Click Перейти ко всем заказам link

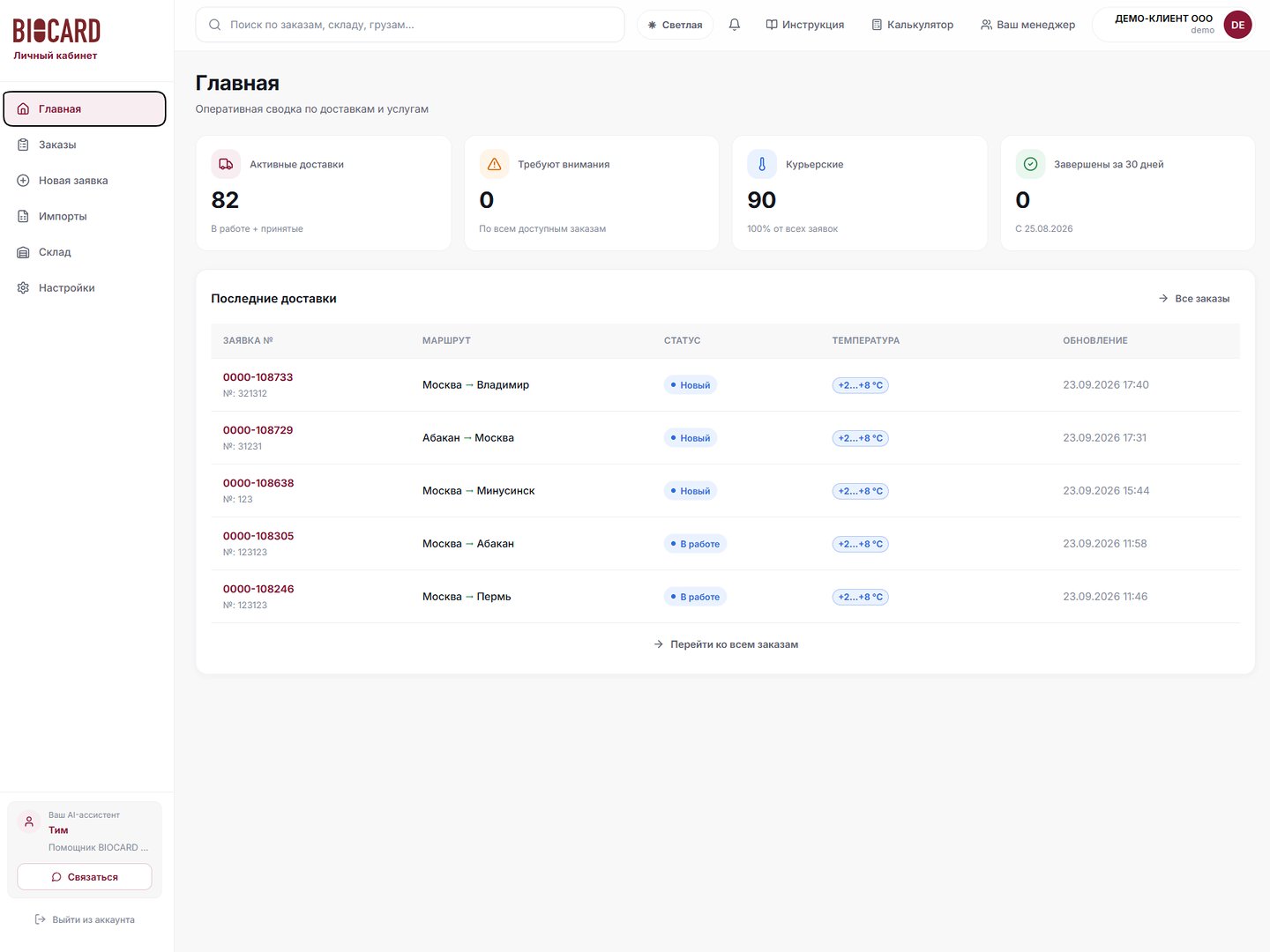coord(726,644)
